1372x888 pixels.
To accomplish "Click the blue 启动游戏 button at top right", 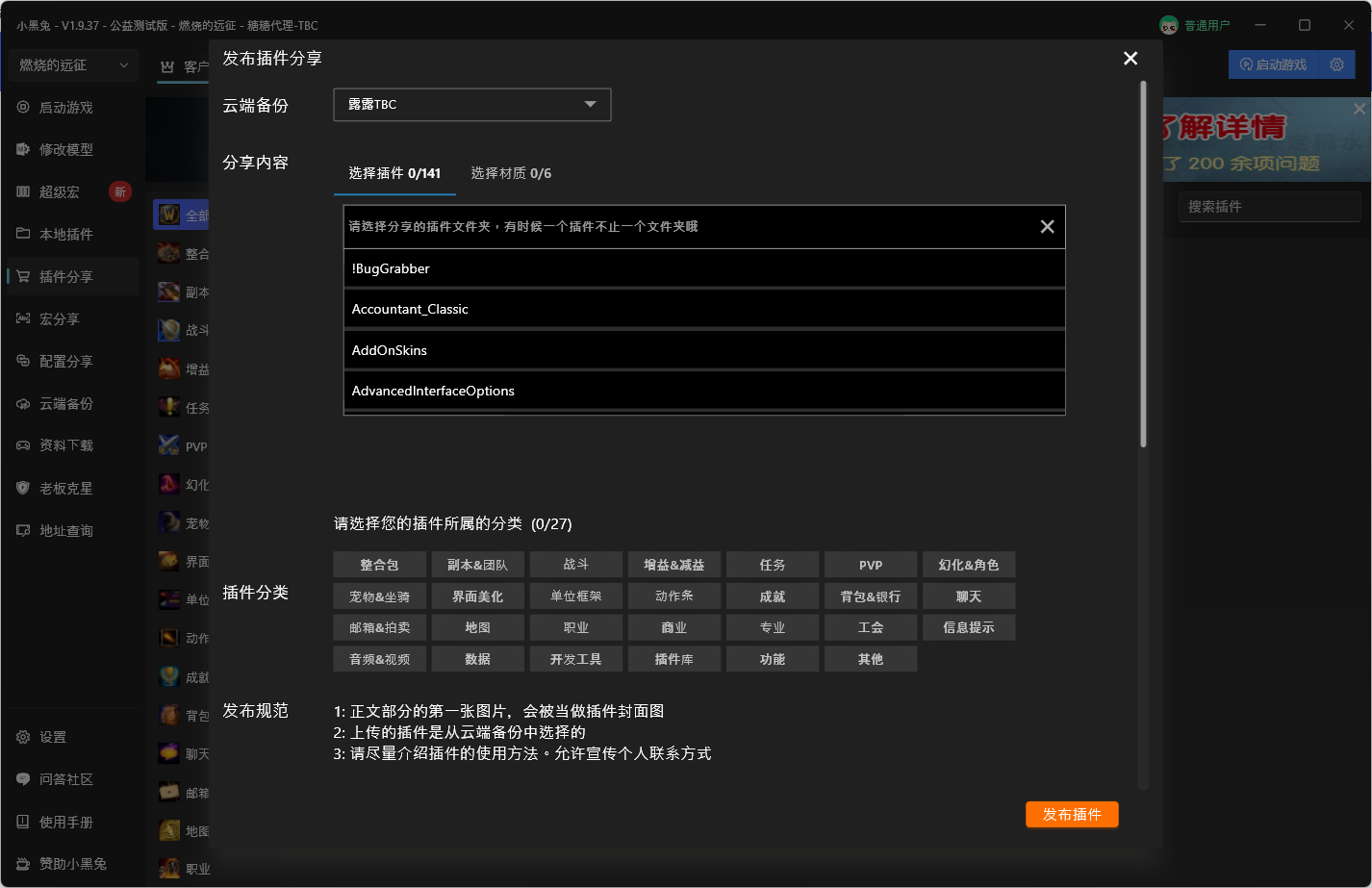I will click(x=1274, y=64).
